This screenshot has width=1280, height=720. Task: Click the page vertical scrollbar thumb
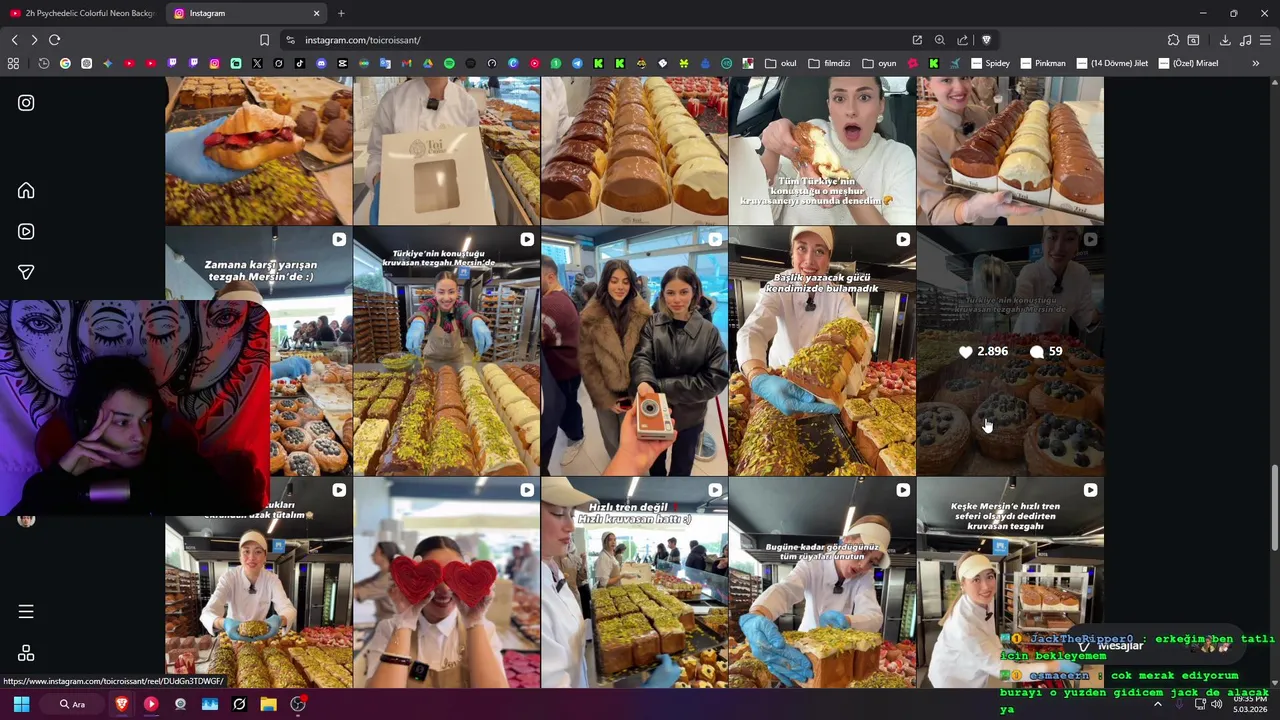(x=1274, y=508)
